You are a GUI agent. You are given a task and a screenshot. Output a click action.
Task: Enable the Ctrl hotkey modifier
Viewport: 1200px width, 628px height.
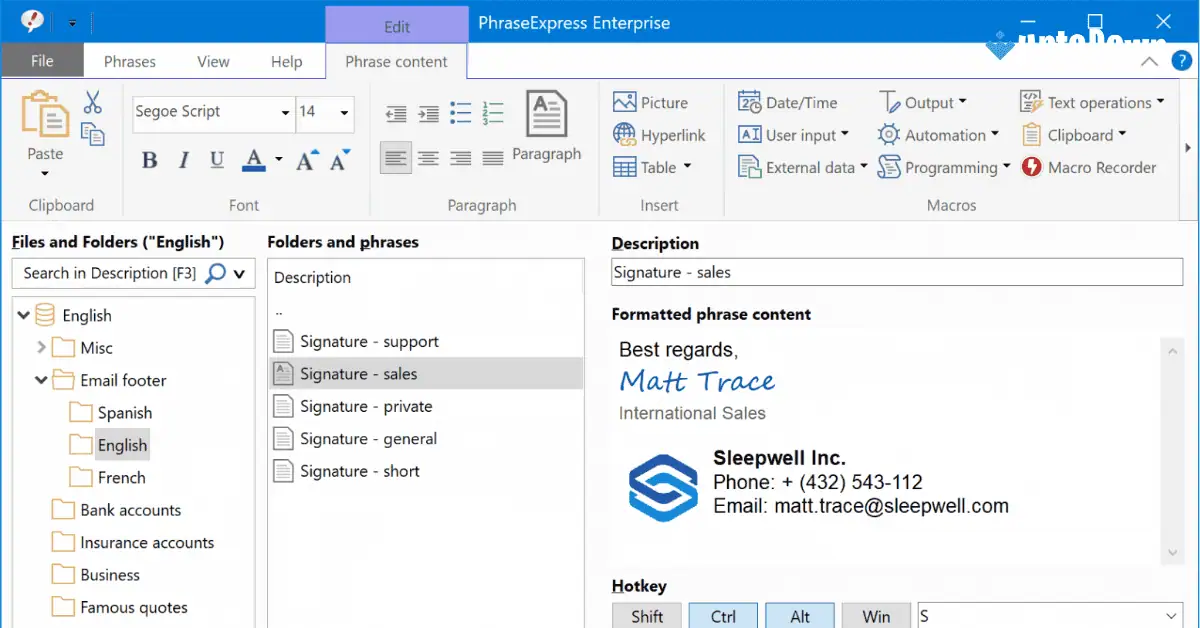[722, 615]
